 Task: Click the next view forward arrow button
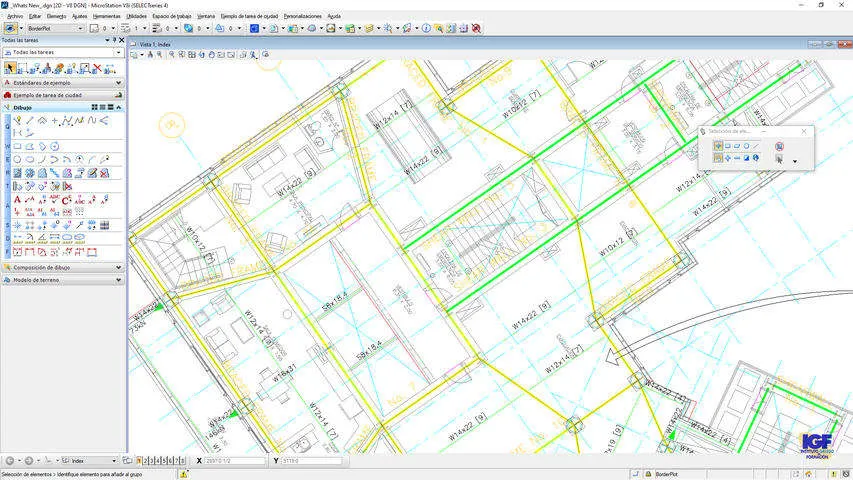29,460
